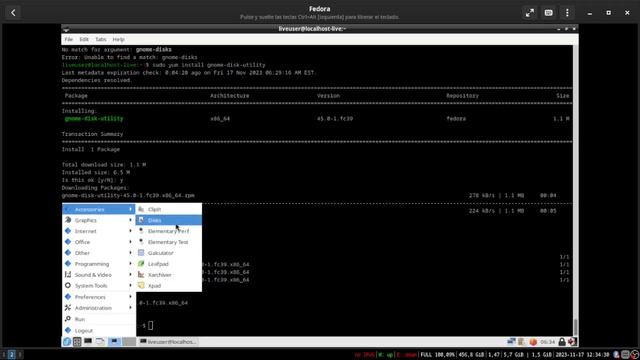Click the Internet category icon

pyautogui.click(x=68, y=231)
